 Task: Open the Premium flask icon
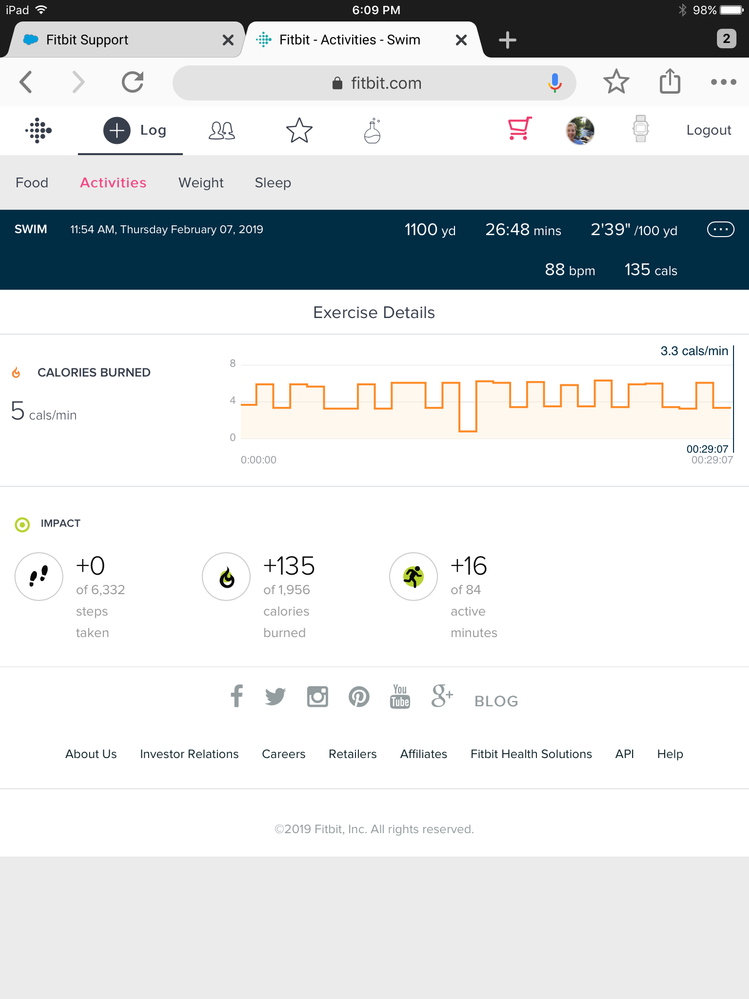click(x=372, y=130)
